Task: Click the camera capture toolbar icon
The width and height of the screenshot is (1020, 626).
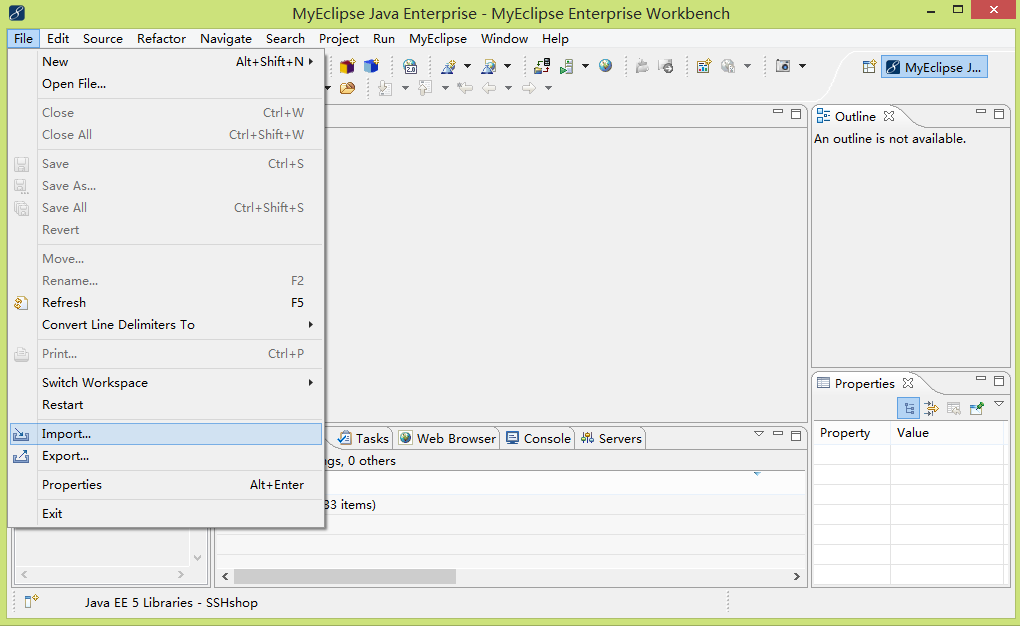Action: 783,66
